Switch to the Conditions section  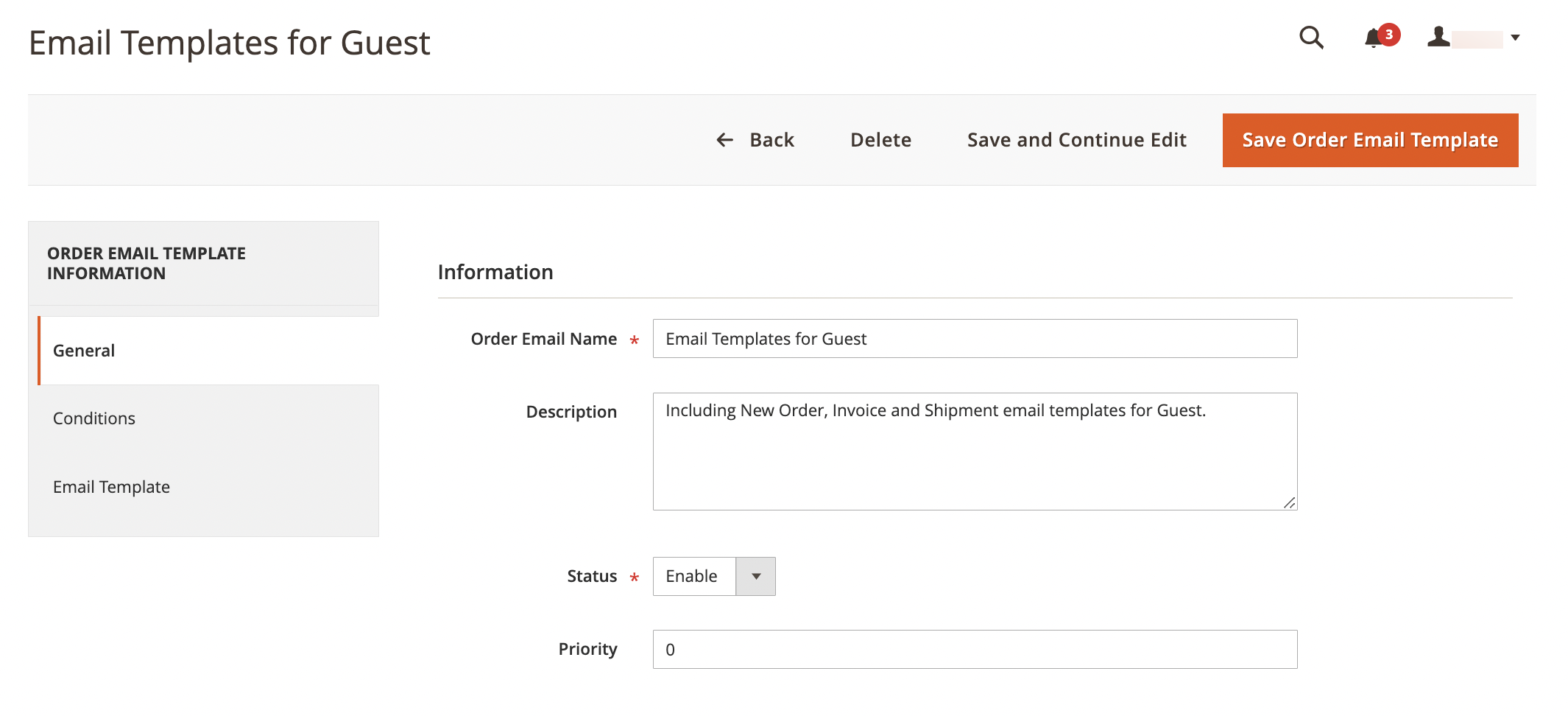[x=93, y=418]
